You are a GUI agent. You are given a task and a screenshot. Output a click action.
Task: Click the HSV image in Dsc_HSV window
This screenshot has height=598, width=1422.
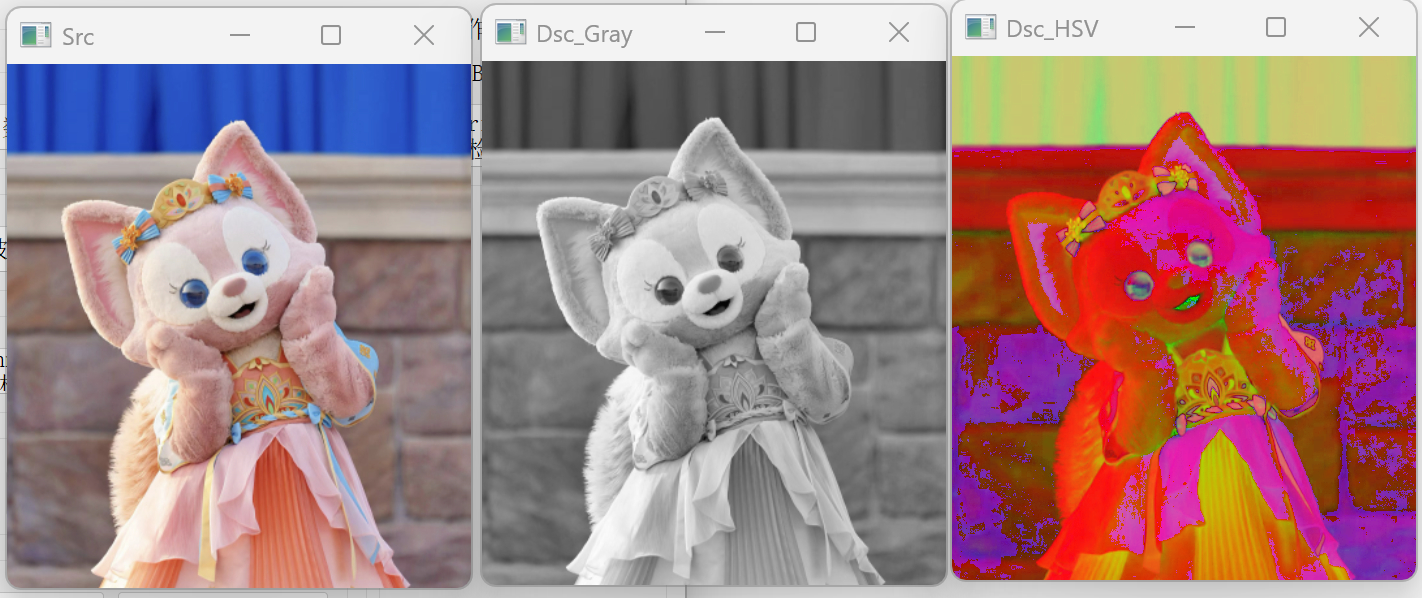pos(1184,317)
